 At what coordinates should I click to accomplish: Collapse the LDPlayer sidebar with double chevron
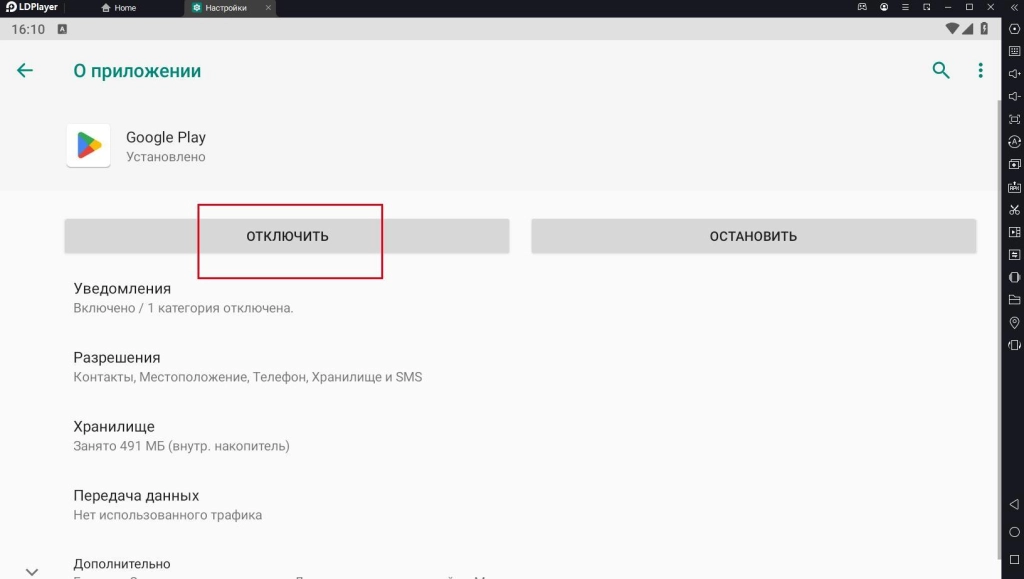pyautogui.click(x=1014, y=8)
